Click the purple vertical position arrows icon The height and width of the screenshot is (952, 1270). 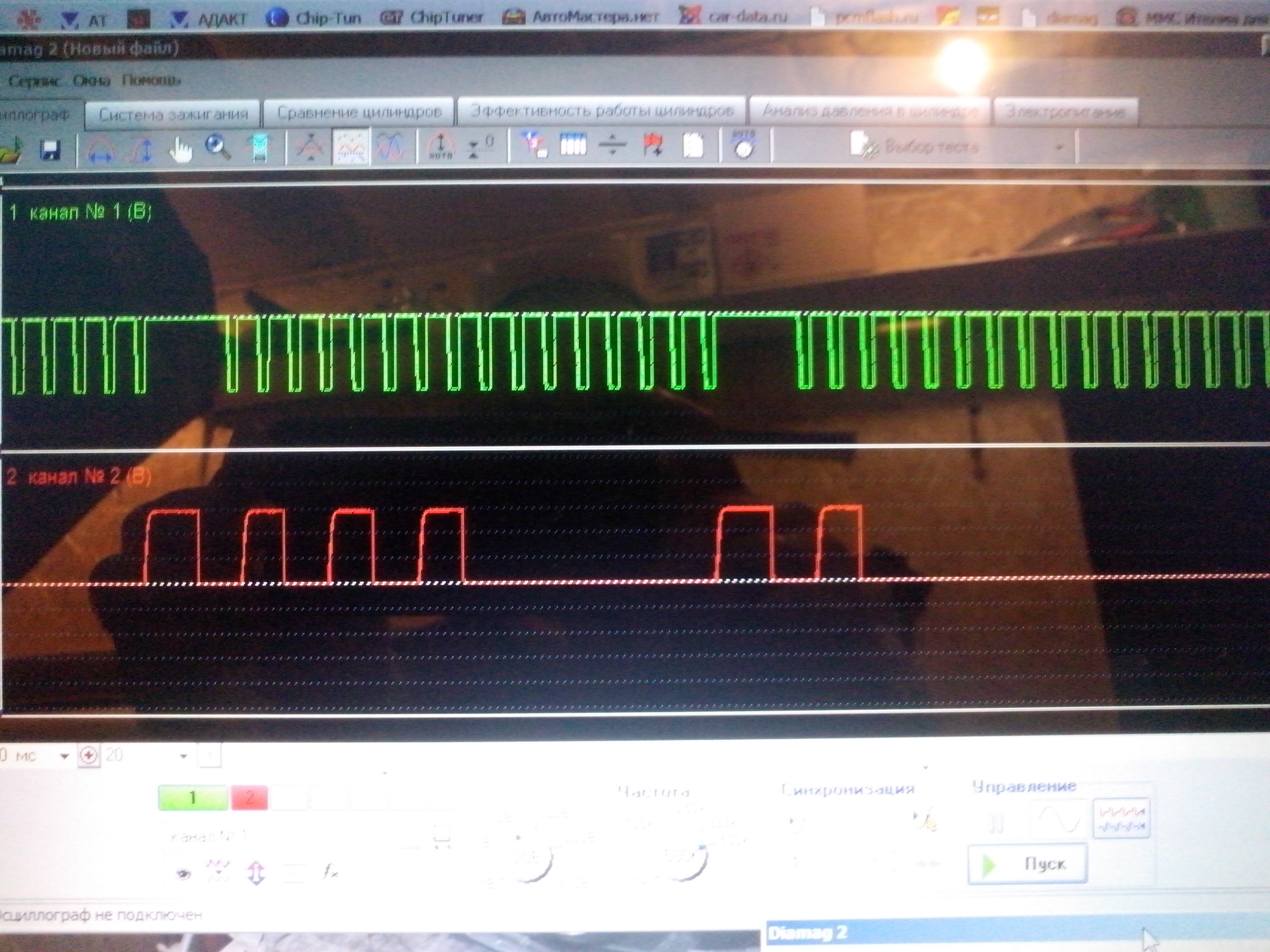(x=256, y=872)
